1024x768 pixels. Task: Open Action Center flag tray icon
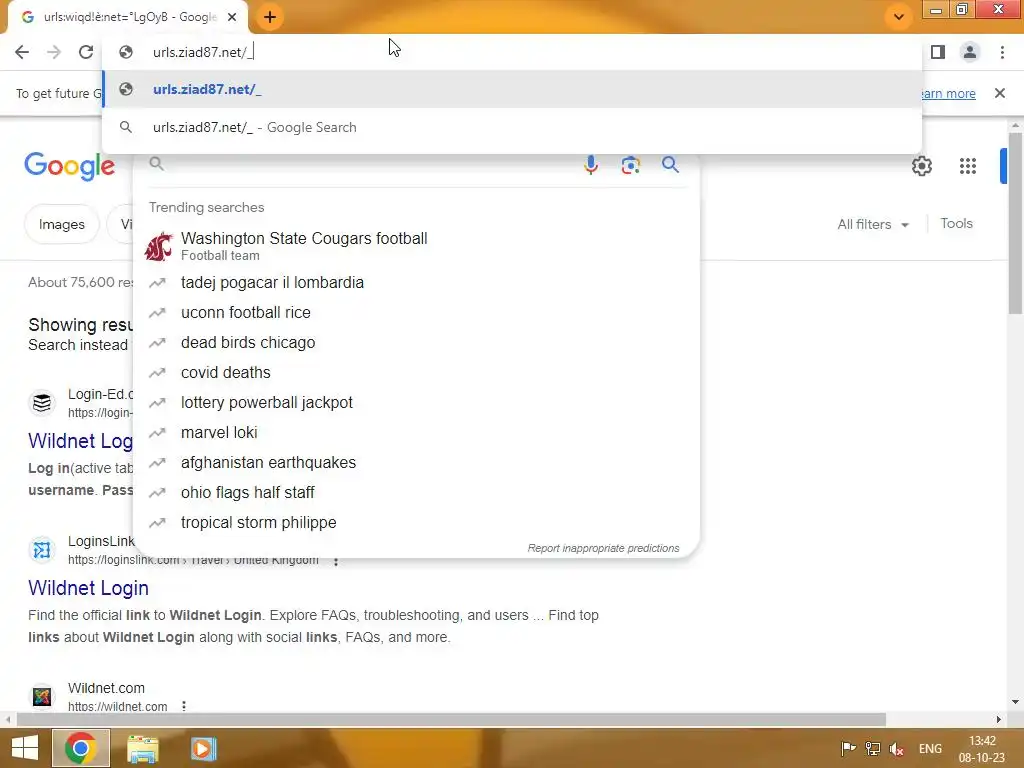pyautogui.click(x=848, y=749)
